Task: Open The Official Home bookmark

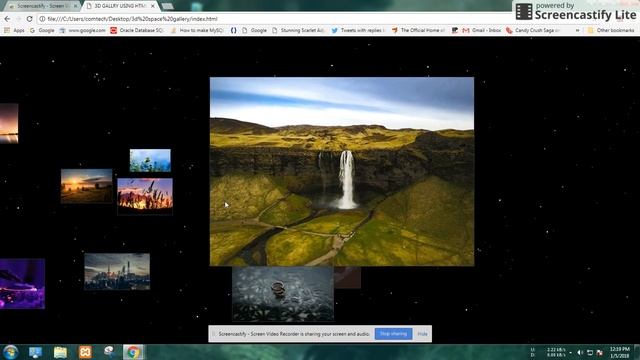Action: [x=418, y=31]
